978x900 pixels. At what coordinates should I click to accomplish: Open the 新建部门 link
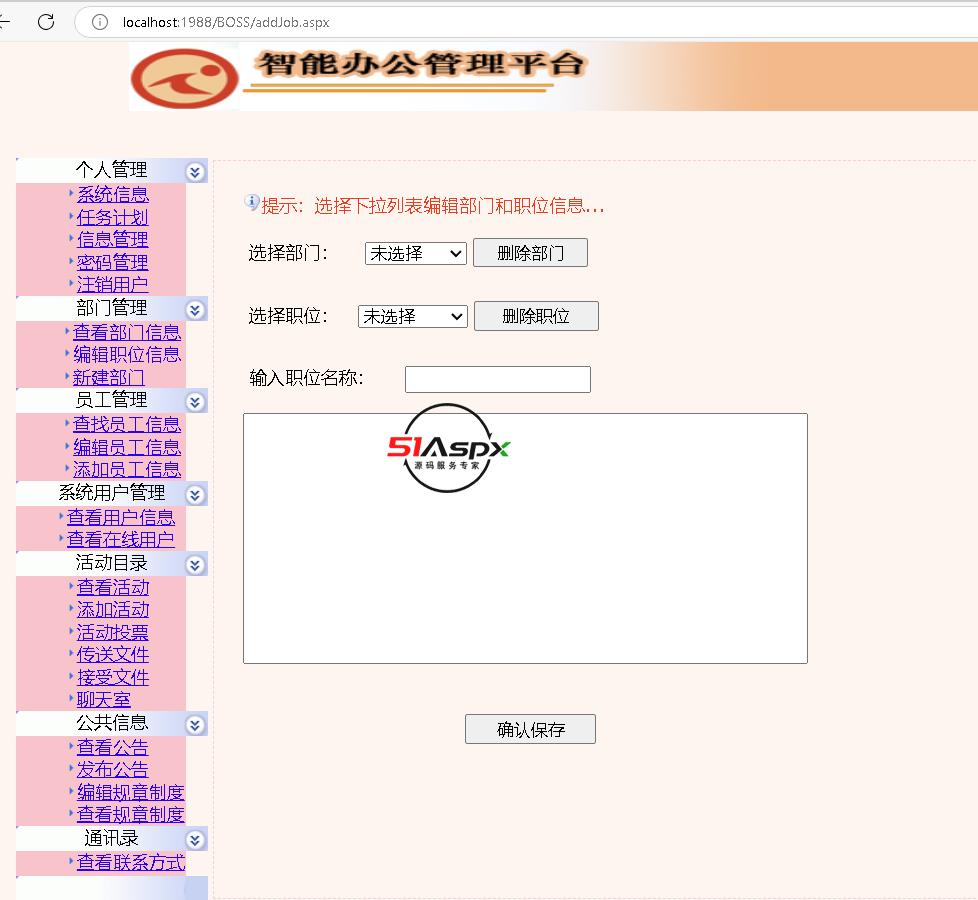pos(109,377)
